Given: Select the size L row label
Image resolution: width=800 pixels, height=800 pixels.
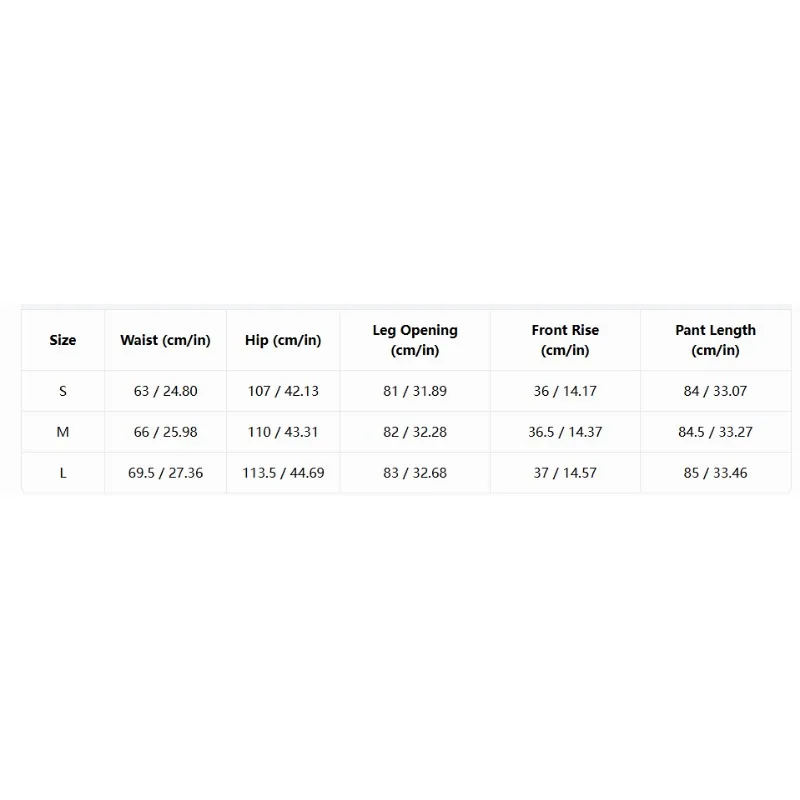Looking at the screenshot, I should click(63, 473).
